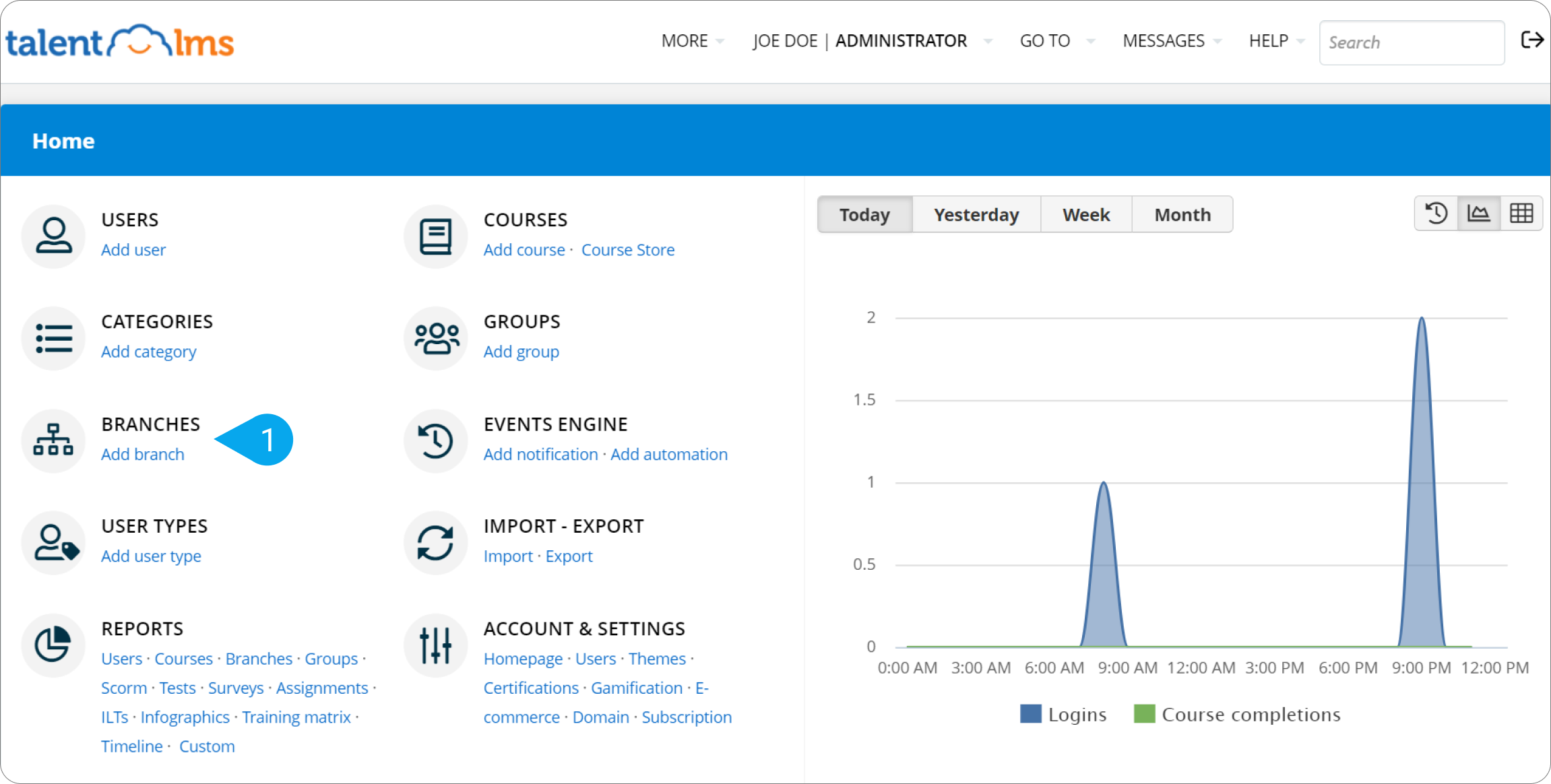
Task: Select the Today tab
Action: point(865,215)
